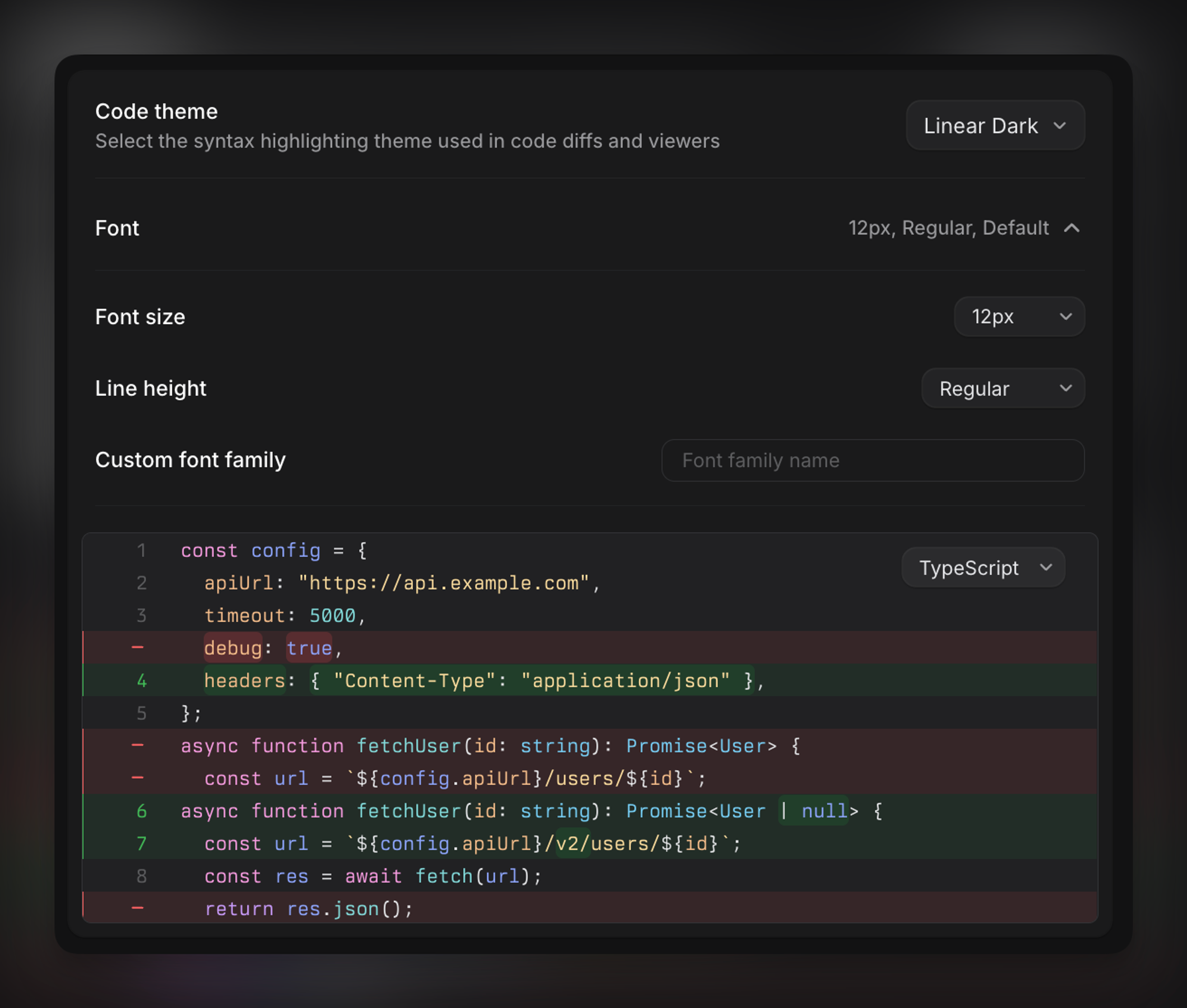Click line number 4 in the gutter

142,681
